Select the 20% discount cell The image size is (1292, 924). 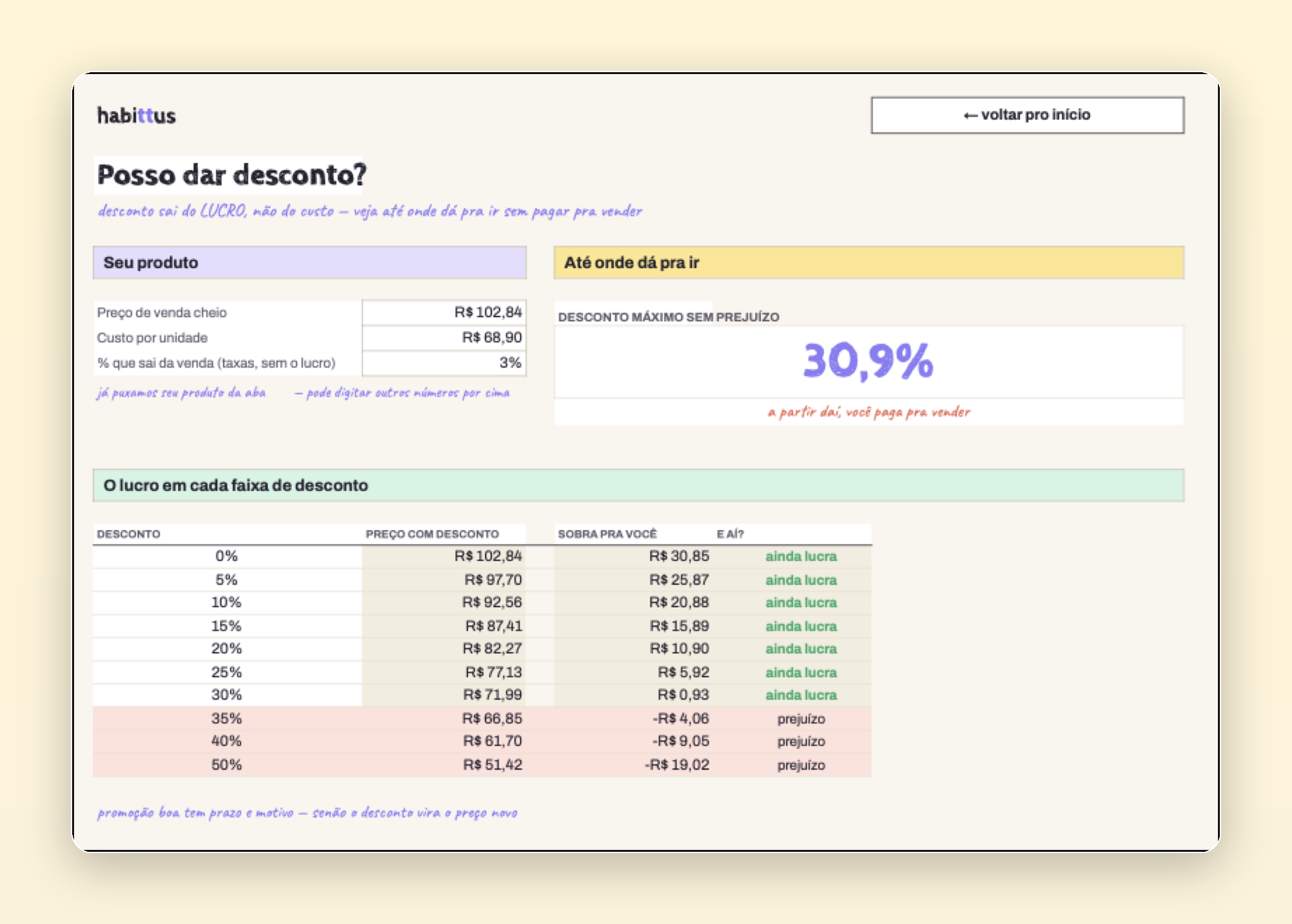pyautogui.click(x=227, y=649)
